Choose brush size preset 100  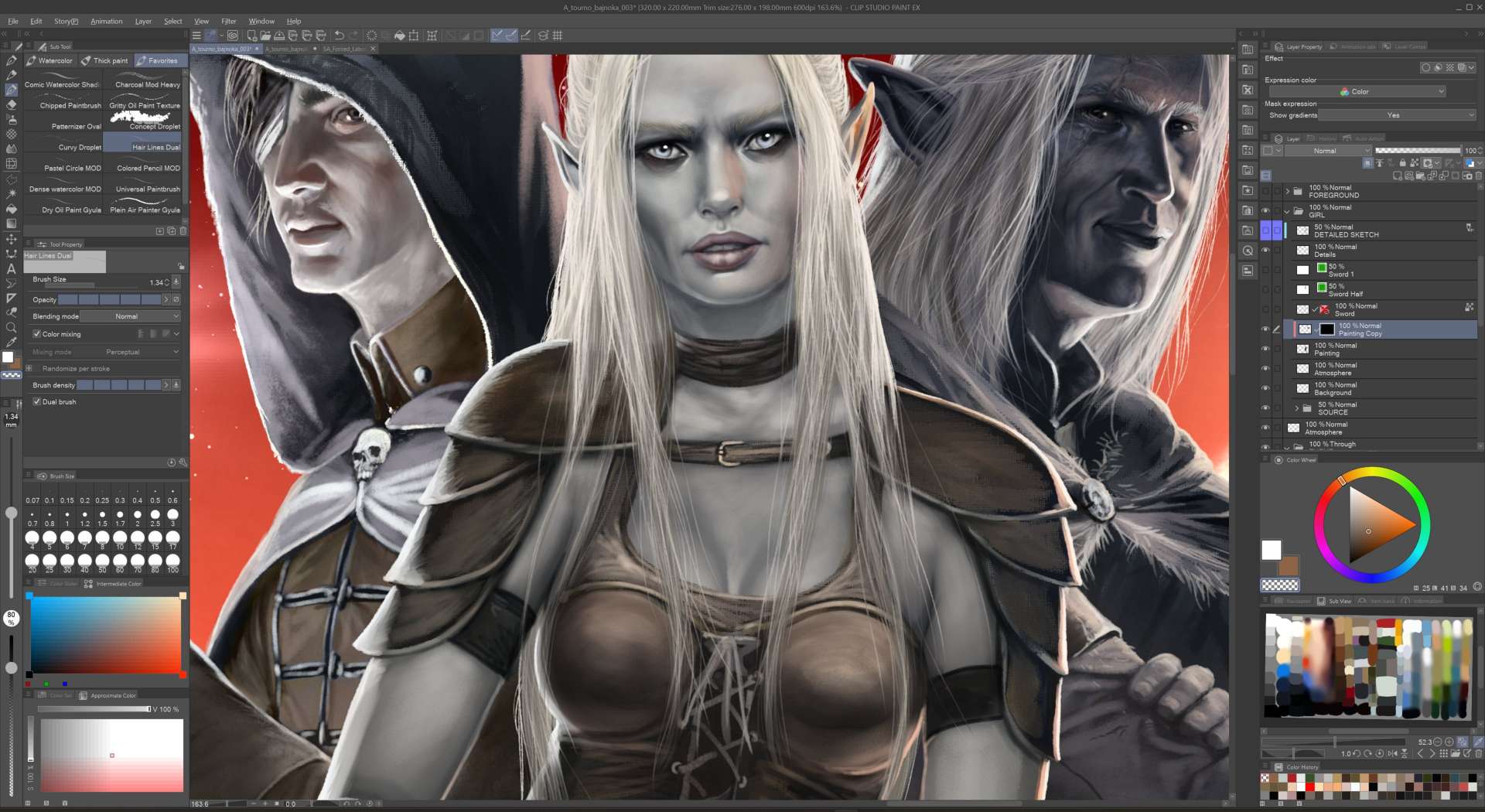[x=172, y=562]
